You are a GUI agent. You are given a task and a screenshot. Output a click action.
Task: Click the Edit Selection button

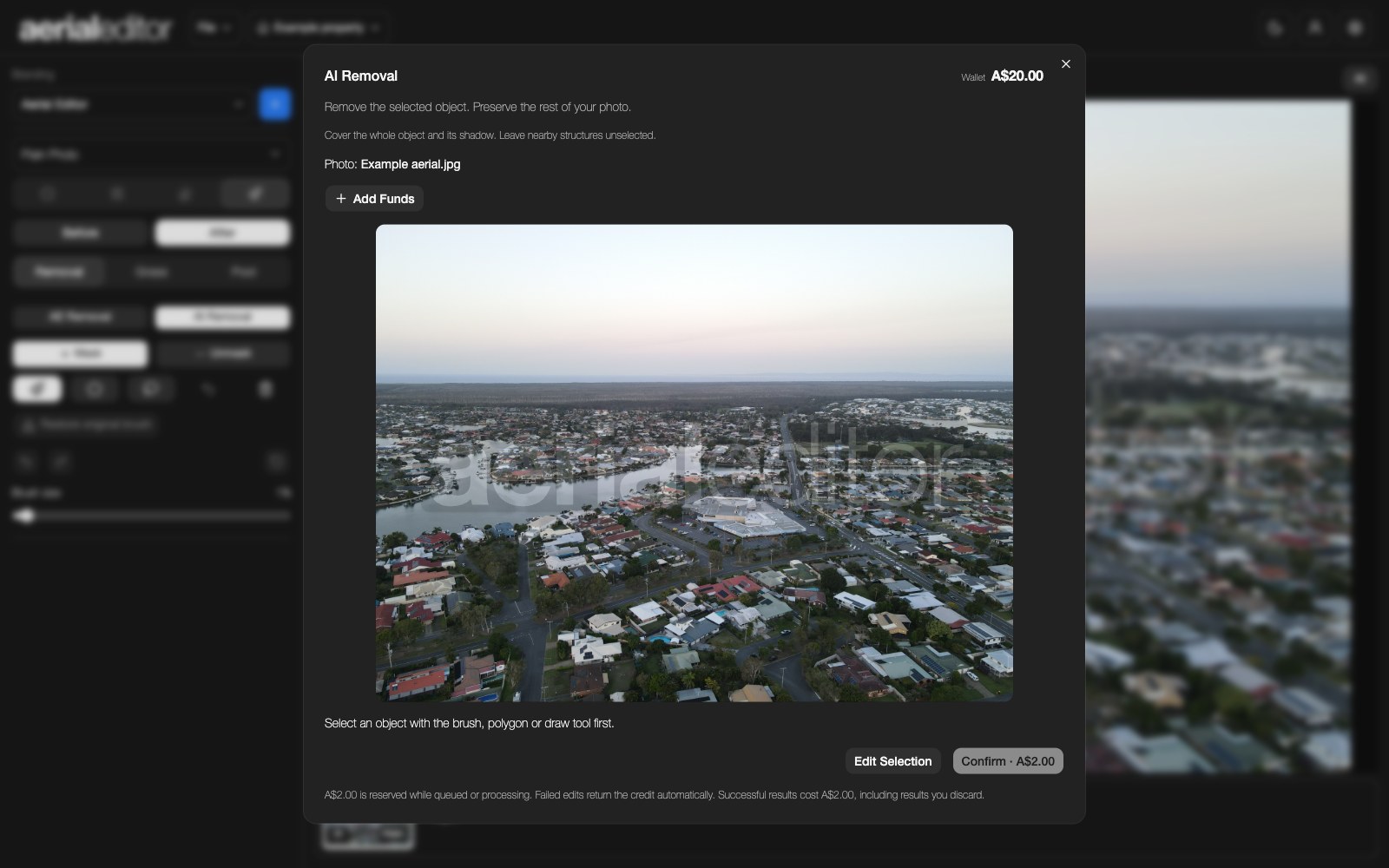tap(892, 761)
